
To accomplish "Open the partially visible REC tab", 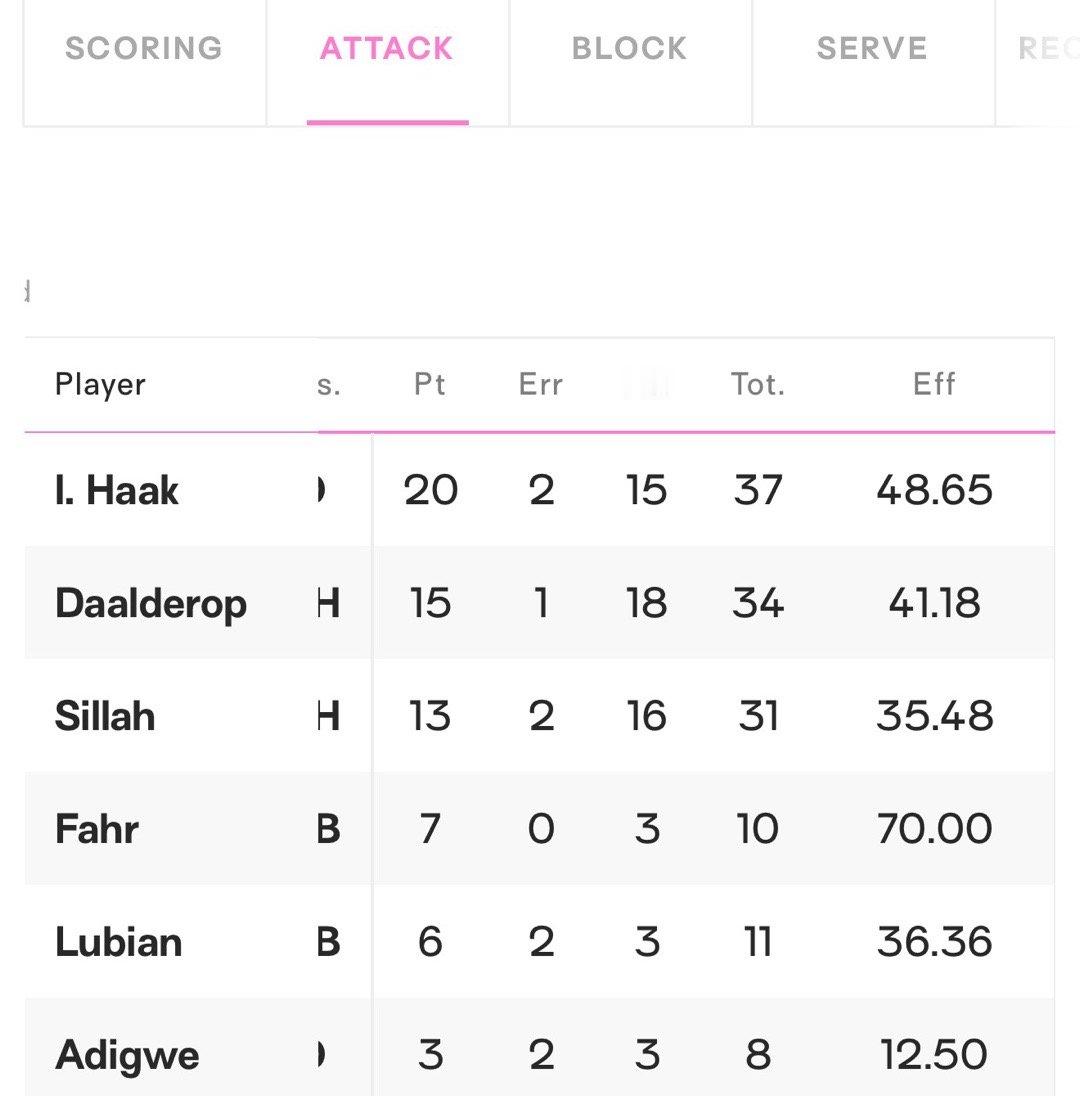I will tap(1046, 49).
